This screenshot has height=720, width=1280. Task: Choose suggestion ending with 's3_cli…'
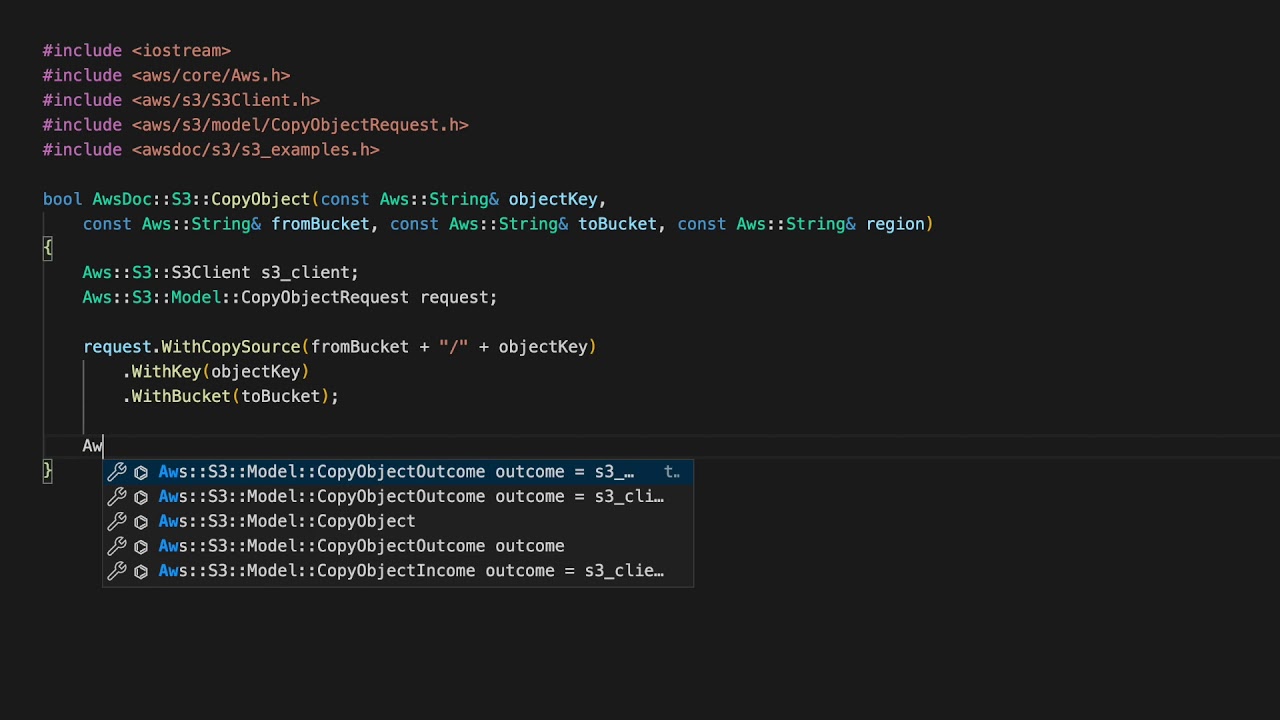(398, 496)
